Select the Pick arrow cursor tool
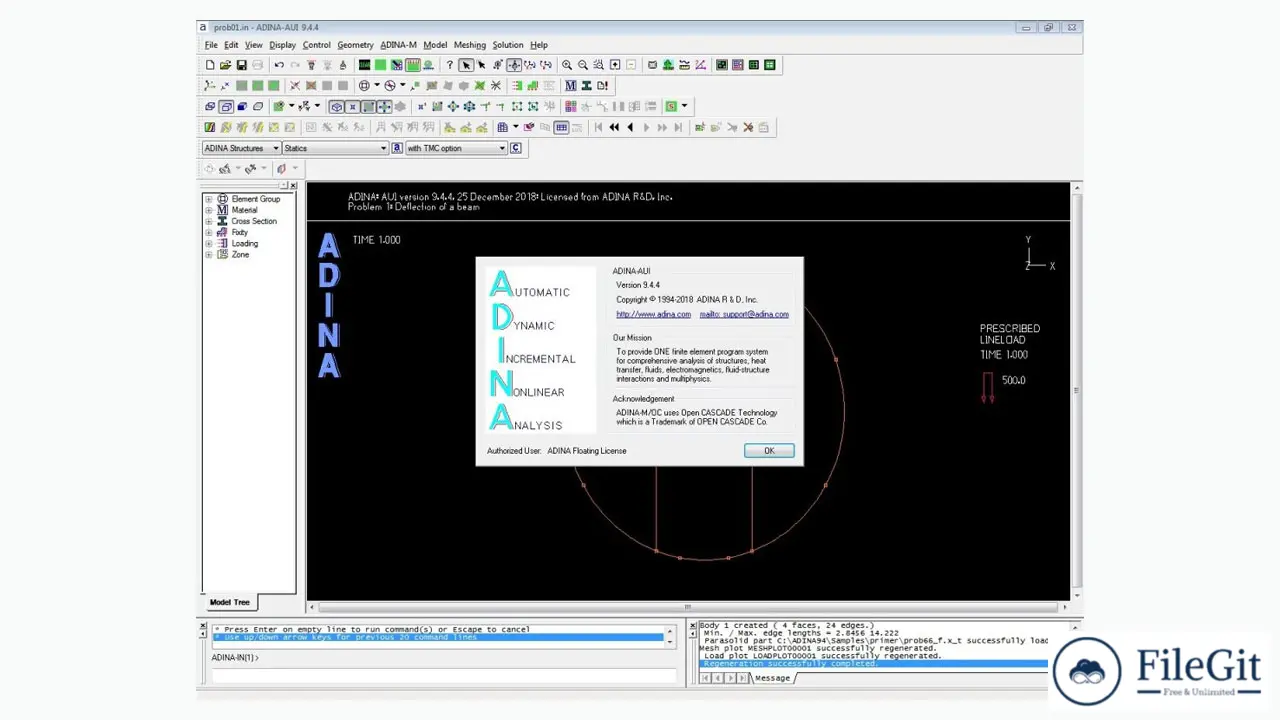The width and height of the screenshot is (1280, 720). point(466,65)
